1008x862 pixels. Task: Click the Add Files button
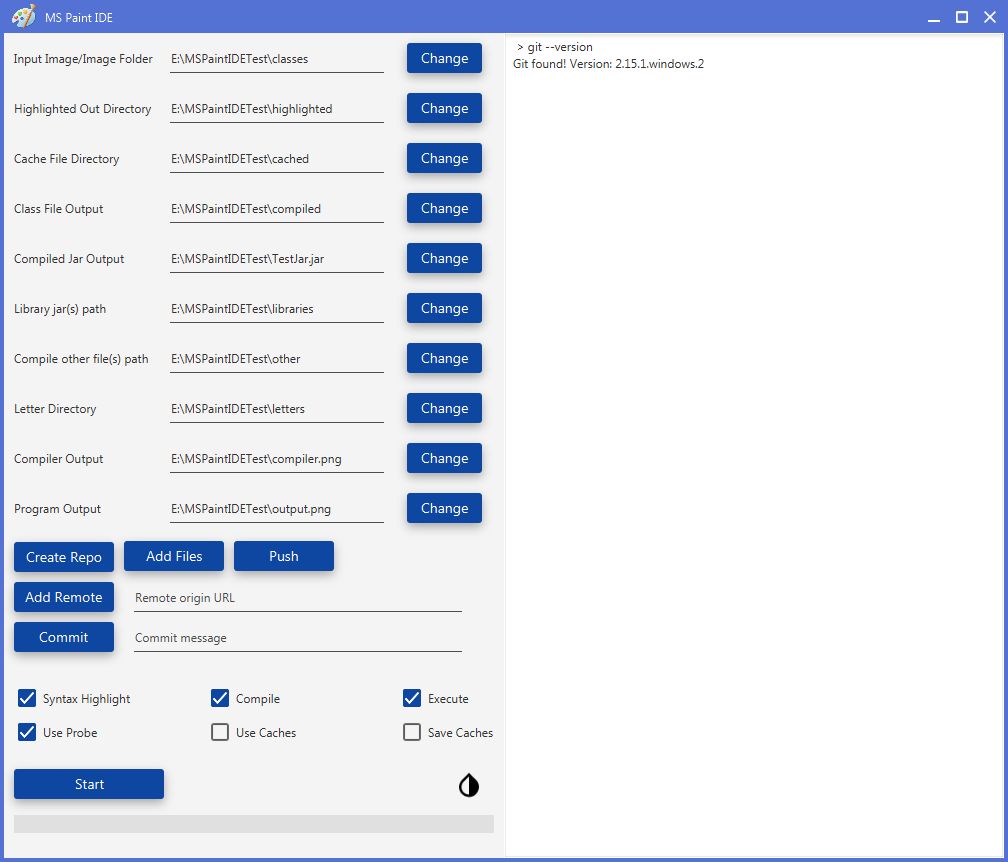click(x=173, y=556)
